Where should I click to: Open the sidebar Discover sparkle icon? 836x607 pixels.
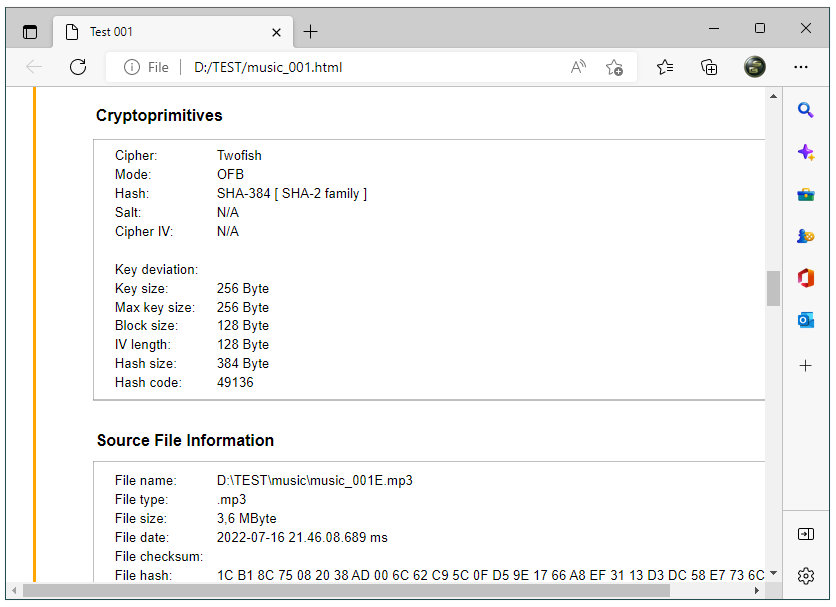point(806,153)
